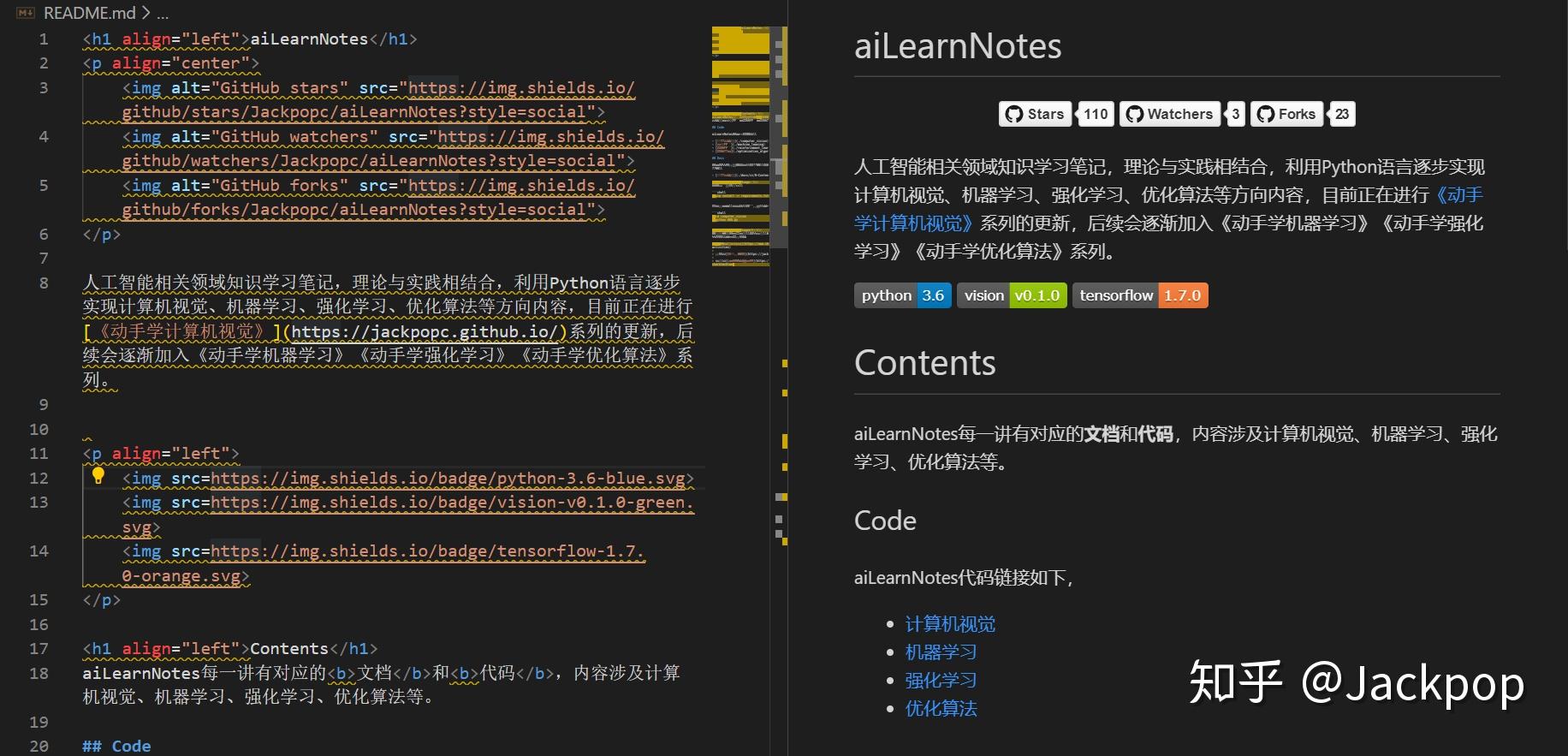Click the closing </p> tag on line 15
Image resolution: width=1568 pixels, height=756 pixels.
pos(102,600)
